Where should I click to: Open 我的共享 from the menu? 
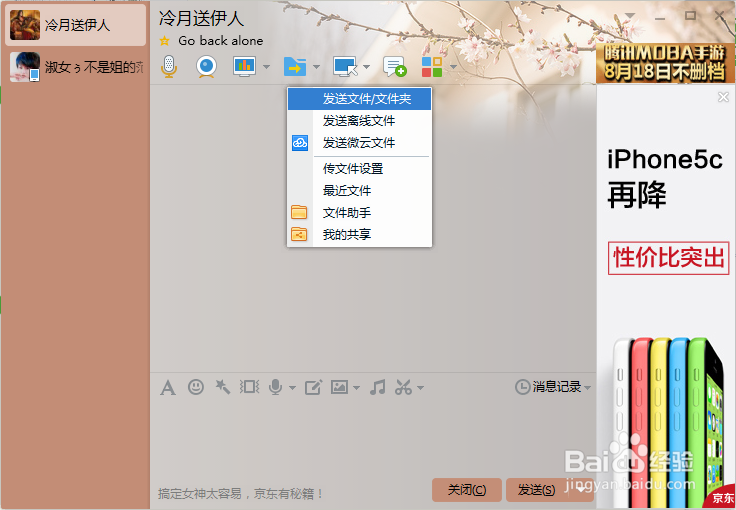point(359,234)
